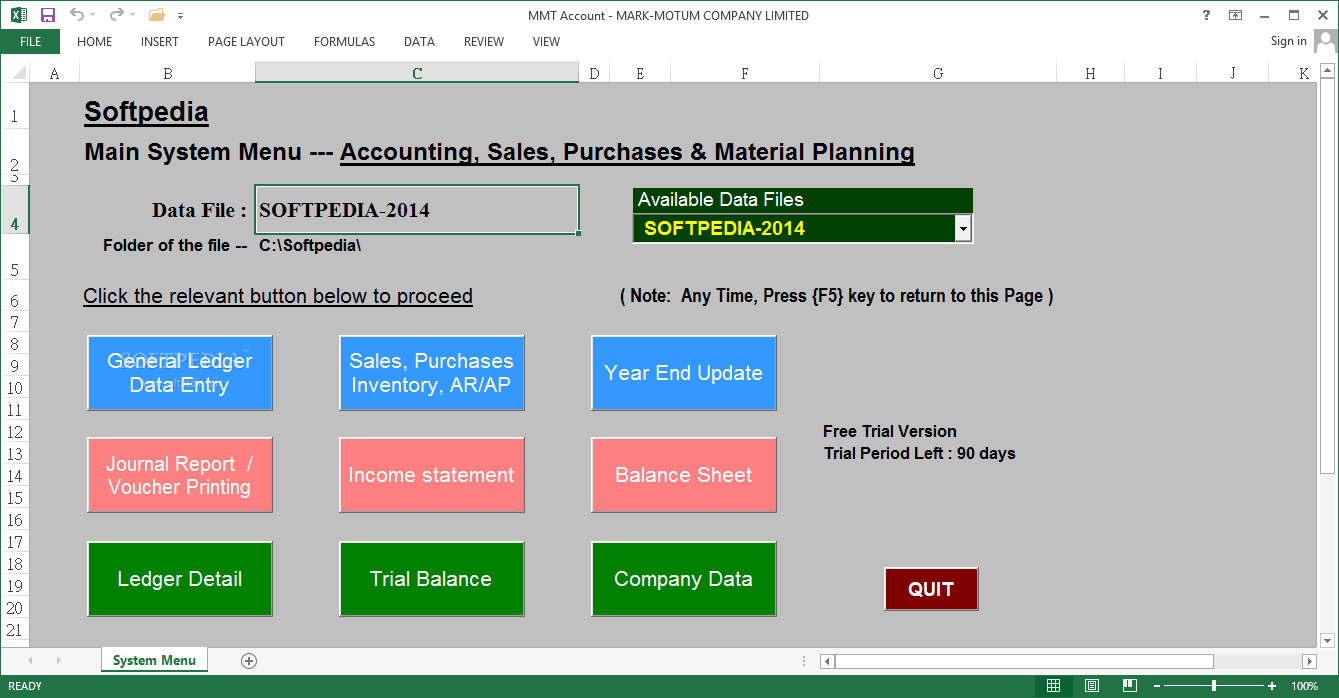Switch to the HOME ribbon tab

pyautogui.click(x=95, y=42)
